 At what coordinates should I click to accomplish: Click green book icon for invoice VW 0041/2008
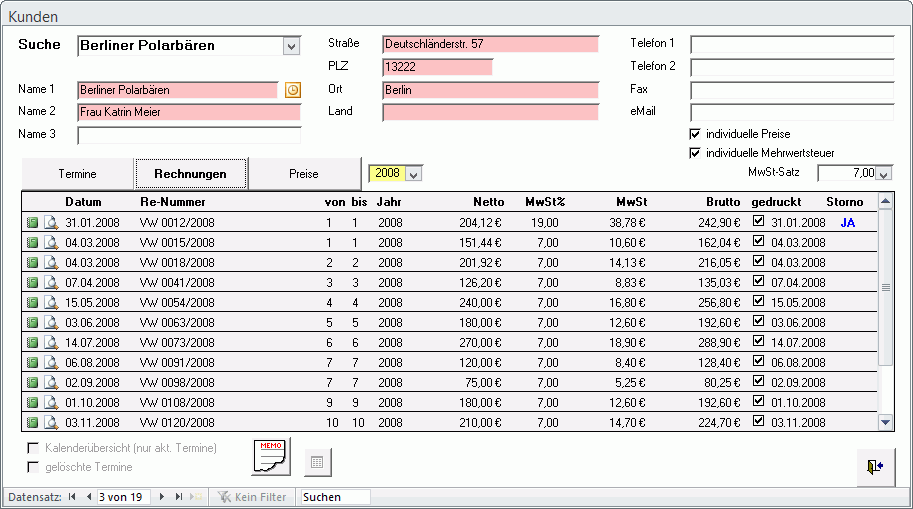coord(32,283)
